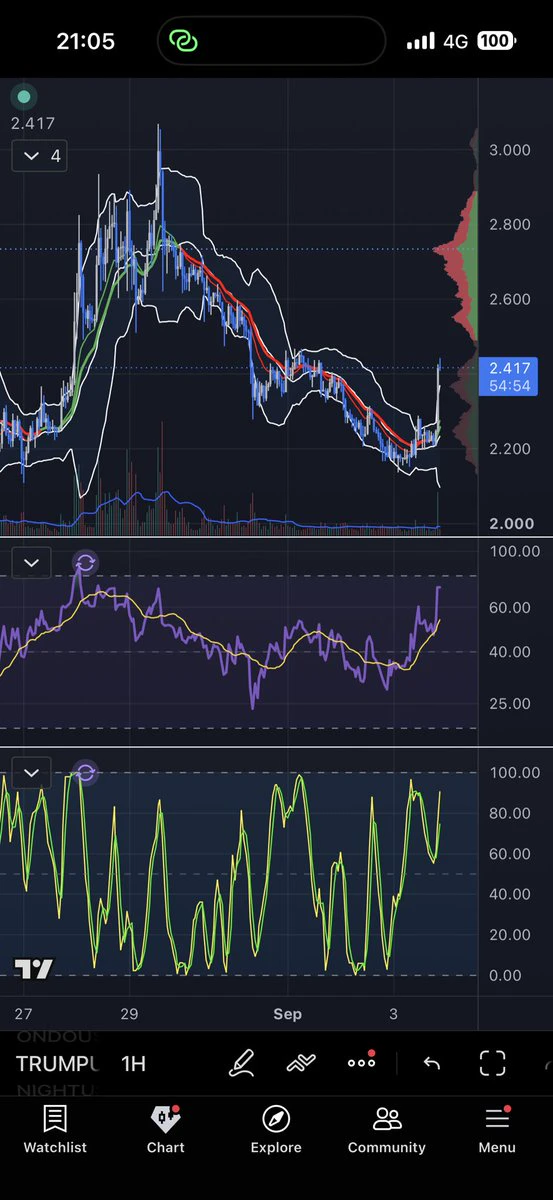Tap the TradingView logo on chart

[34, 968]
